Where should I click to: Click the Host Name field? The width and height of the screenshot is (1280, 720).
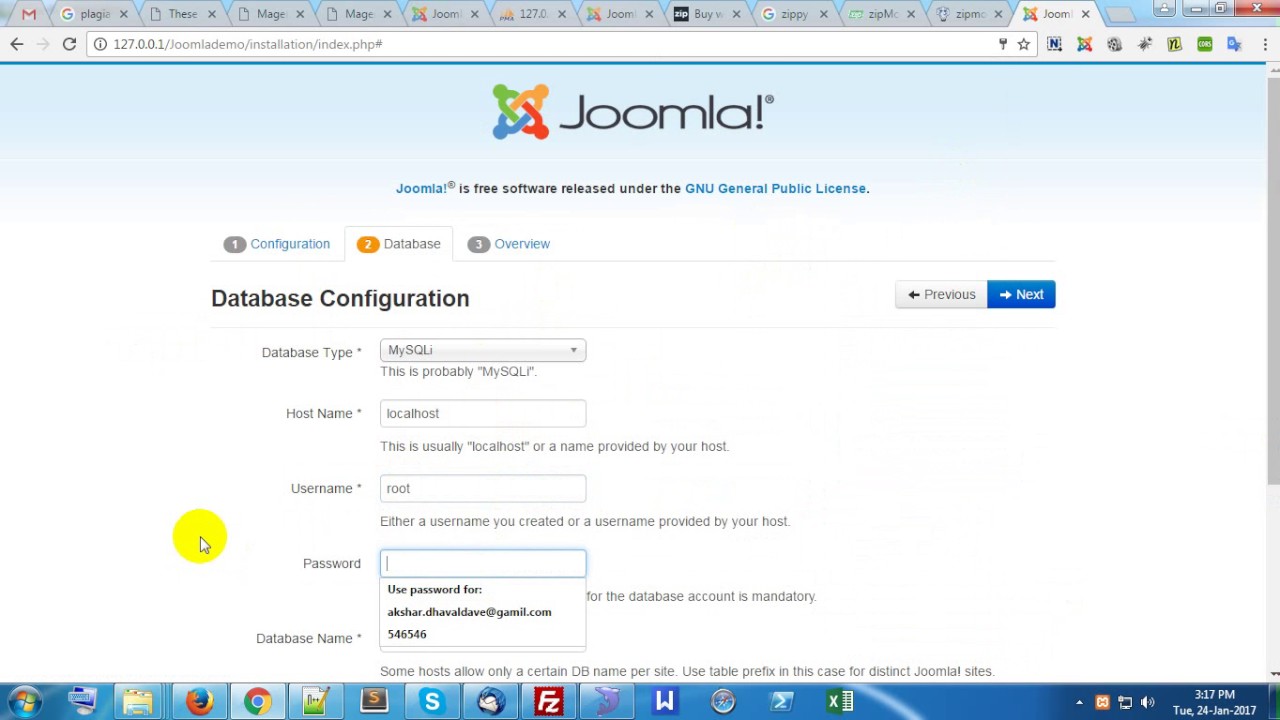483,413
